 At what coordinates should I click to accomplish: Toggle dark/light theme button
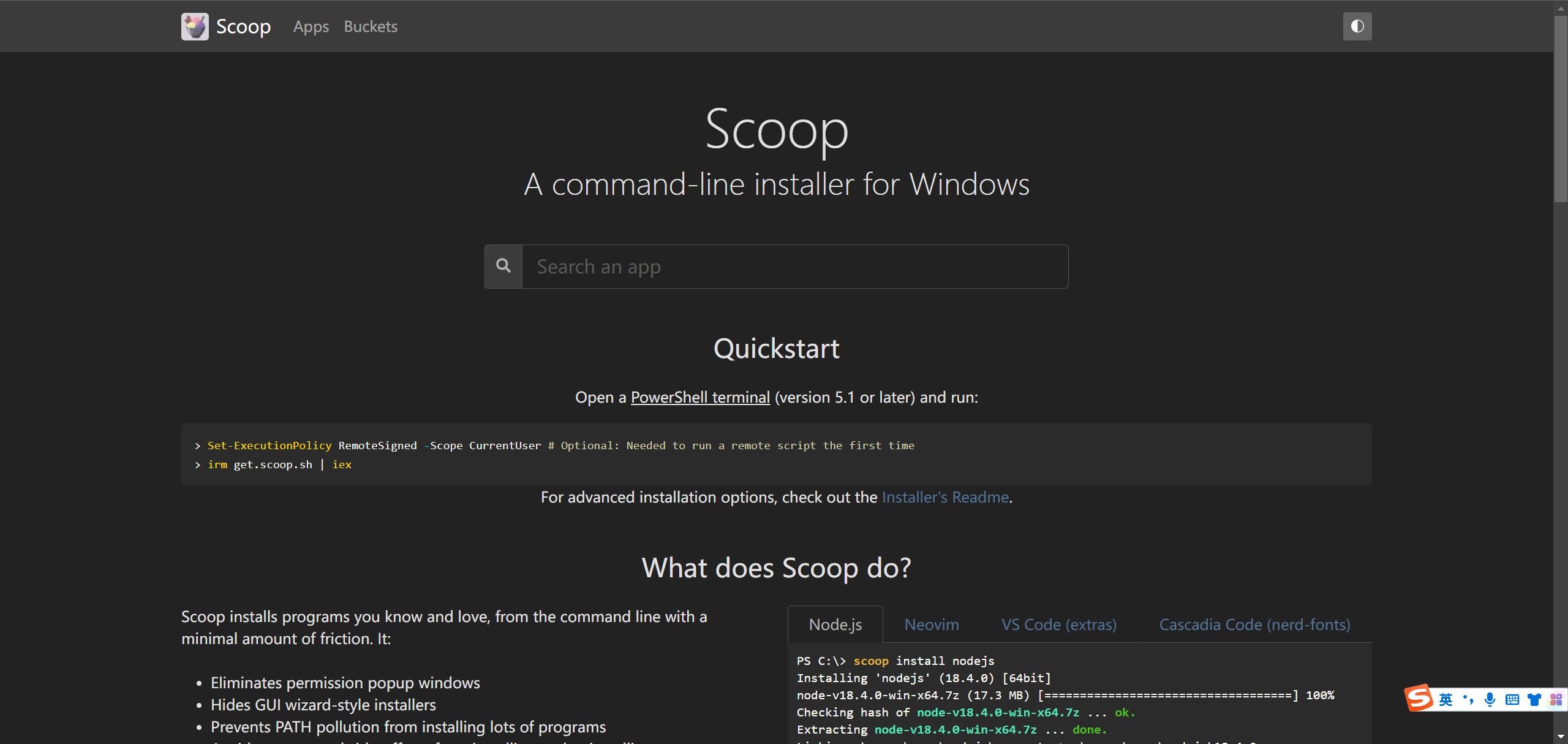pyautogui.click(x=1357, y=26)
